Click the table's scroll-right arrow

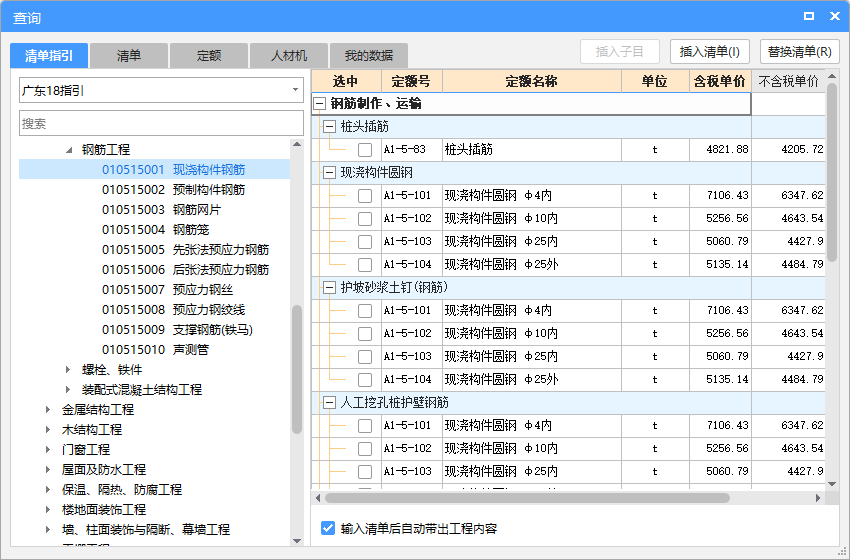click(818, 498)
